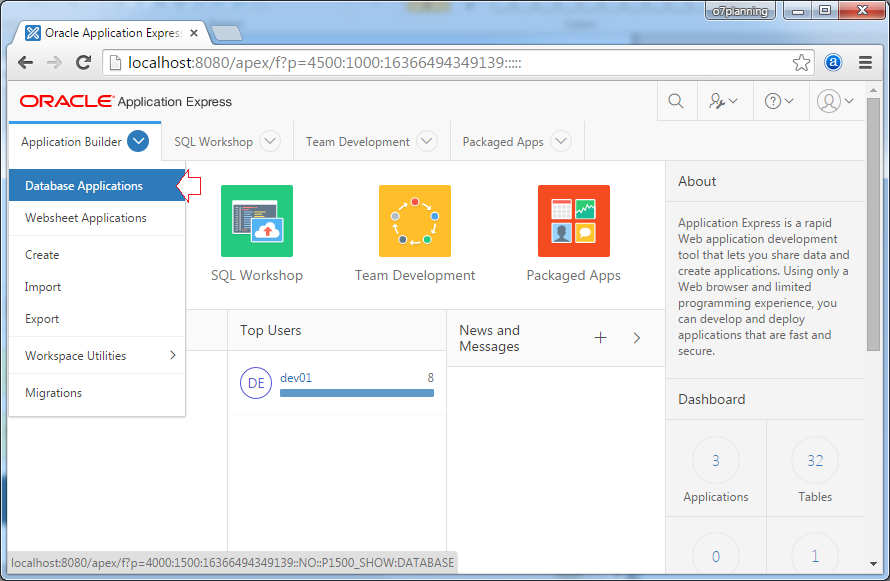
Task: Switch to the Team Development tab
Action: tap(358, 142)
